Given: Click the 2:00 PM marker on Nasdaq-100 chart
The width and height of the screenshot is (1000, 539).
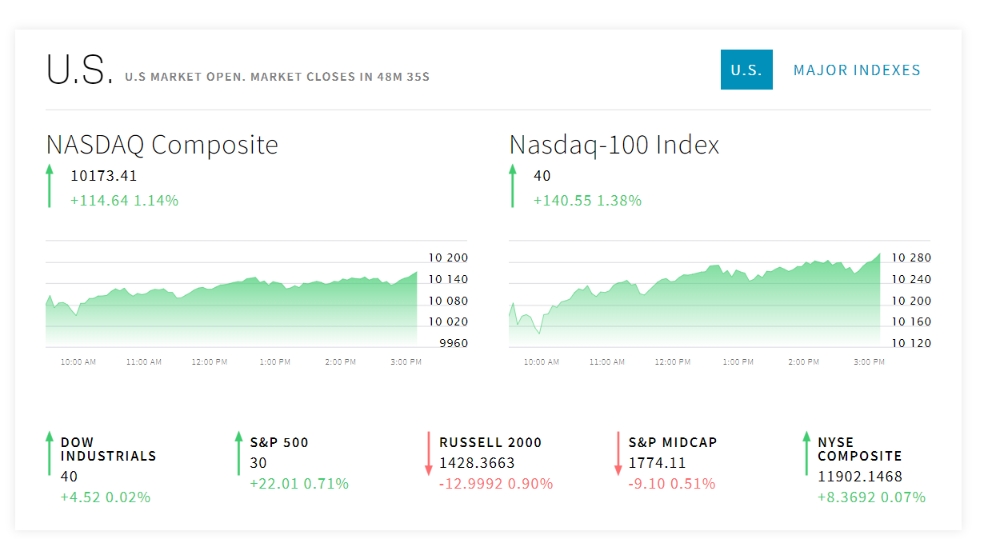Looking at the screenshot, I should click(x=803, y=362).
